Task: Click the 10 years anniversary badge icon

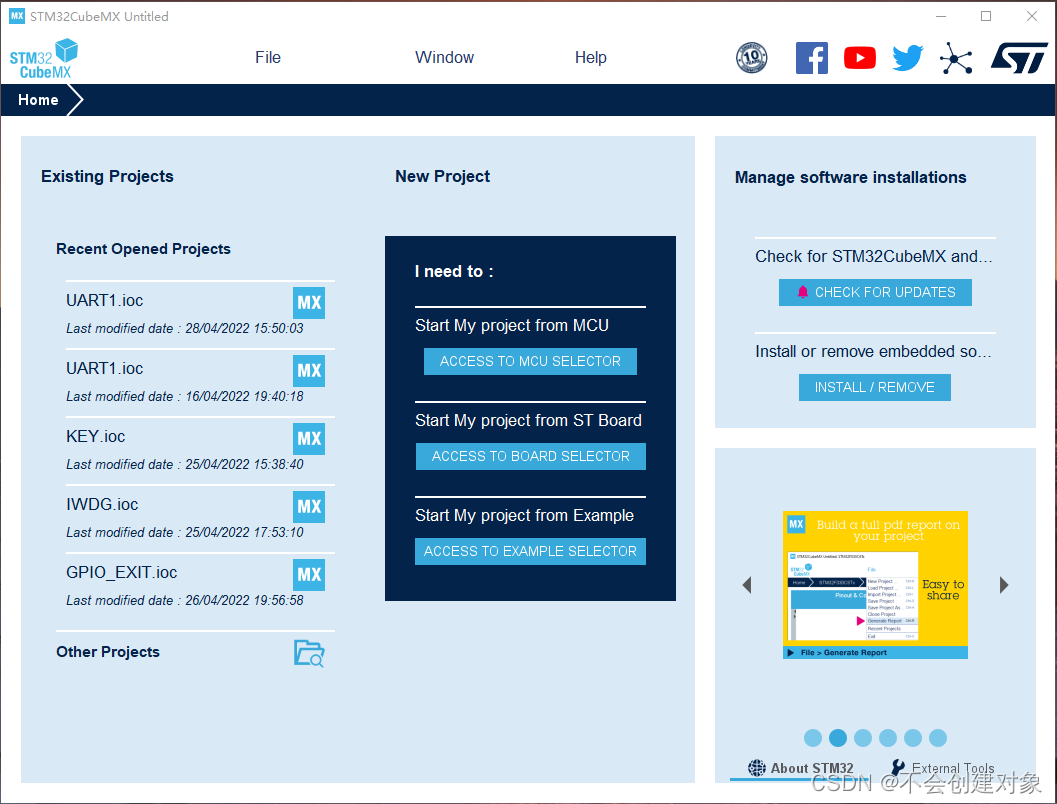Action: [x=752, y=58]
